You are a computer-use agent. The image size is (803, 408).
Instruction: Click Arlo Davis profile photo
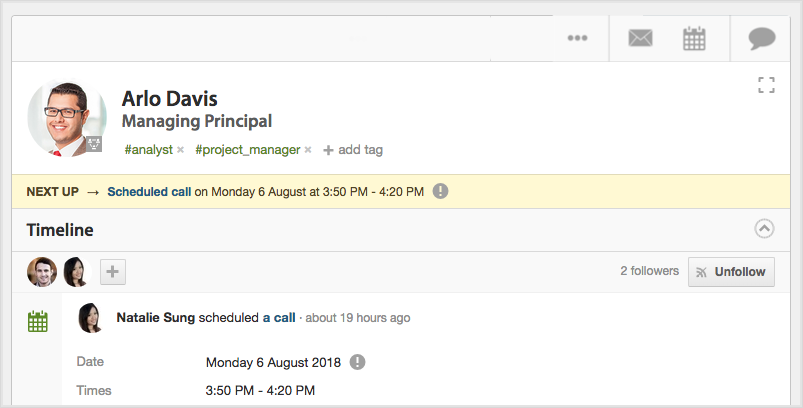67,118
